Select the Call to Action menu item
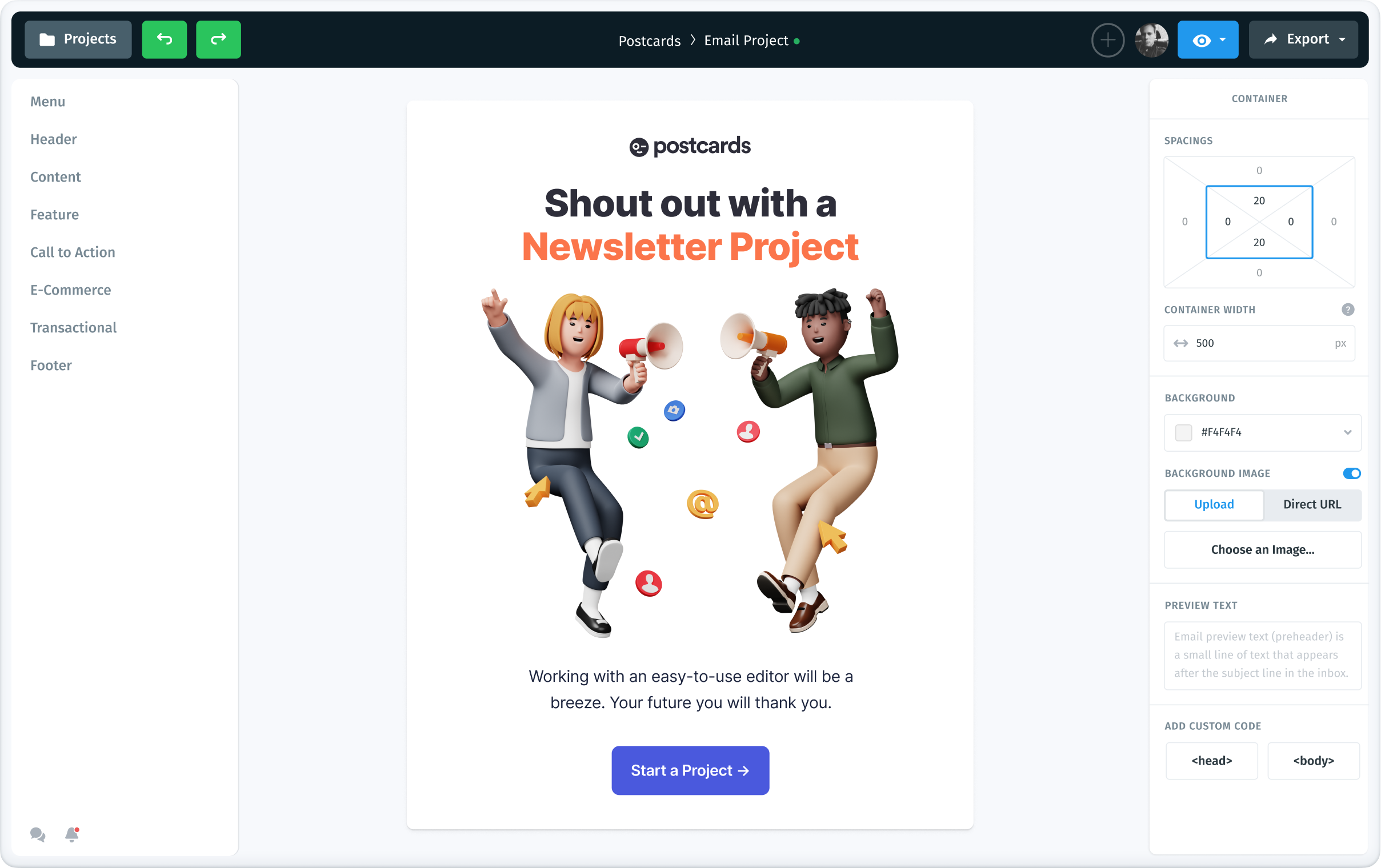This screenshot has height=868, width=1381. 72,251
